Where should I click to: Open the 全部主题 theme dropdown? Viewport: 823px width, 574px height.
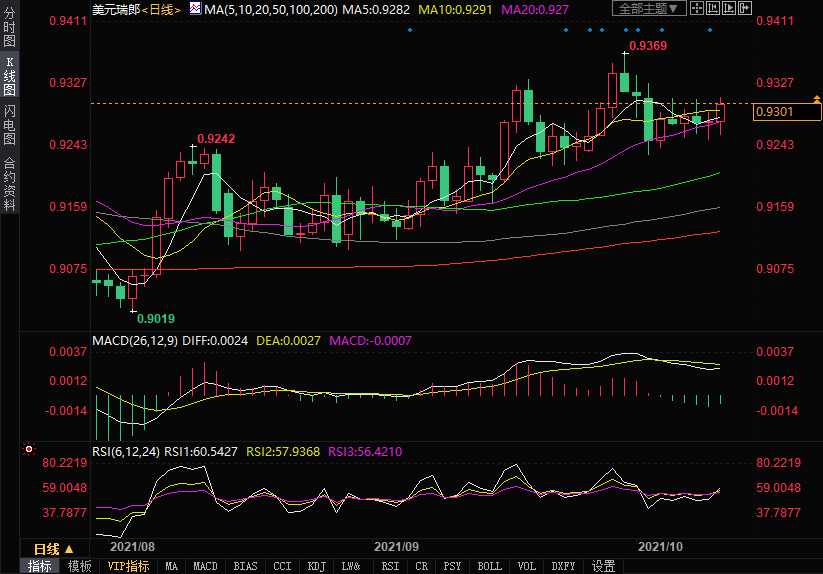tap(649, 9)
